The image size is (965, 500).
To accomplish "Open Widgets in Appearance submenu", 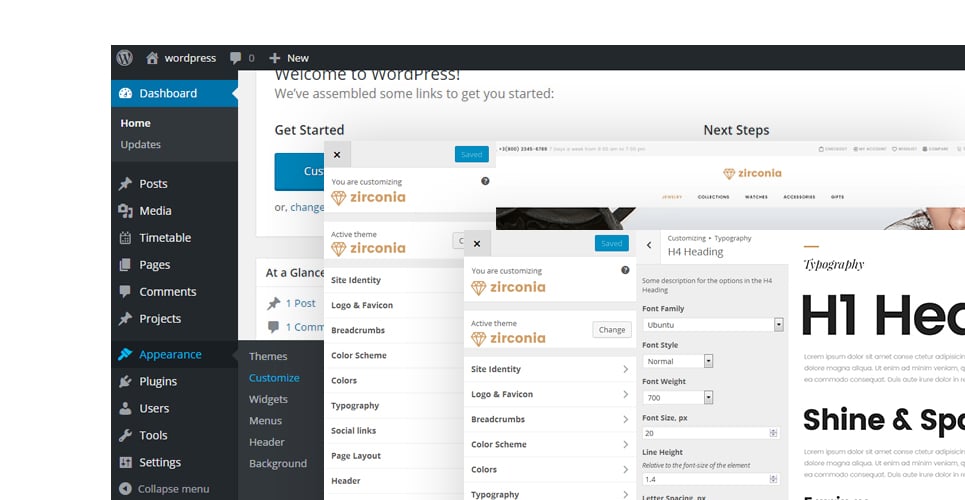I will pos(268,399).
